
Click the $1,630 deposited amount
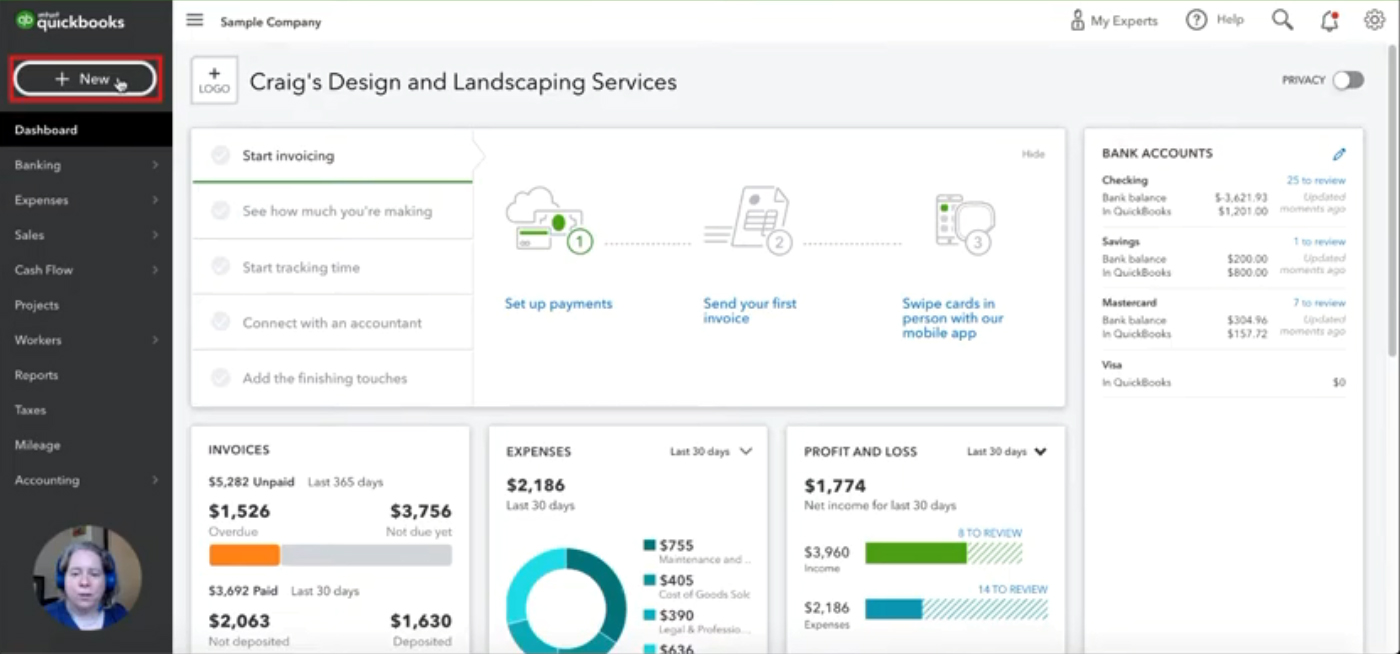[421, 621]
